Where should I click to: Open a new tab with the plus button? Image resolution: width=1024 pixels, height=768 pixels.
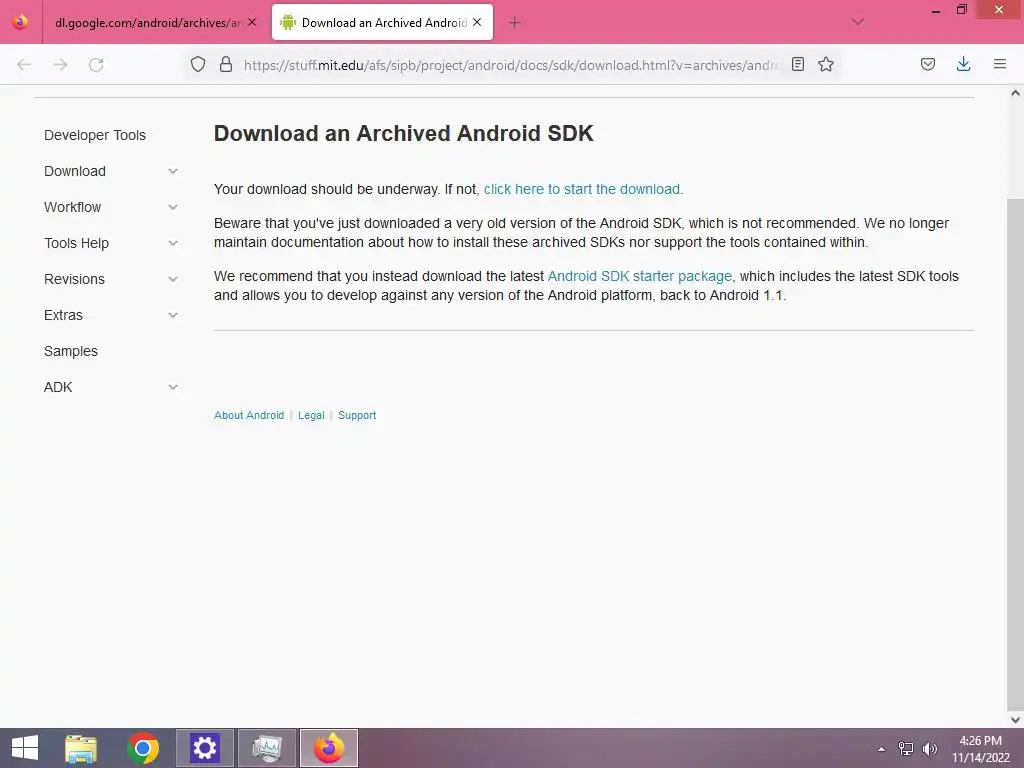[515, 23]
